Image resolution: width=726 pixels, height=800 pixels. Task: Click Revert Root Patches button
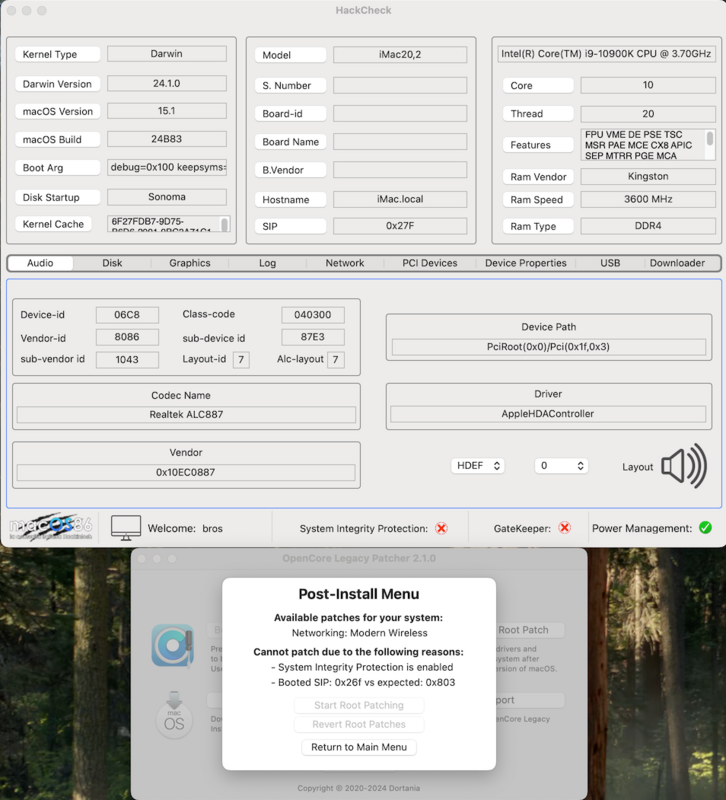point(359,724)
